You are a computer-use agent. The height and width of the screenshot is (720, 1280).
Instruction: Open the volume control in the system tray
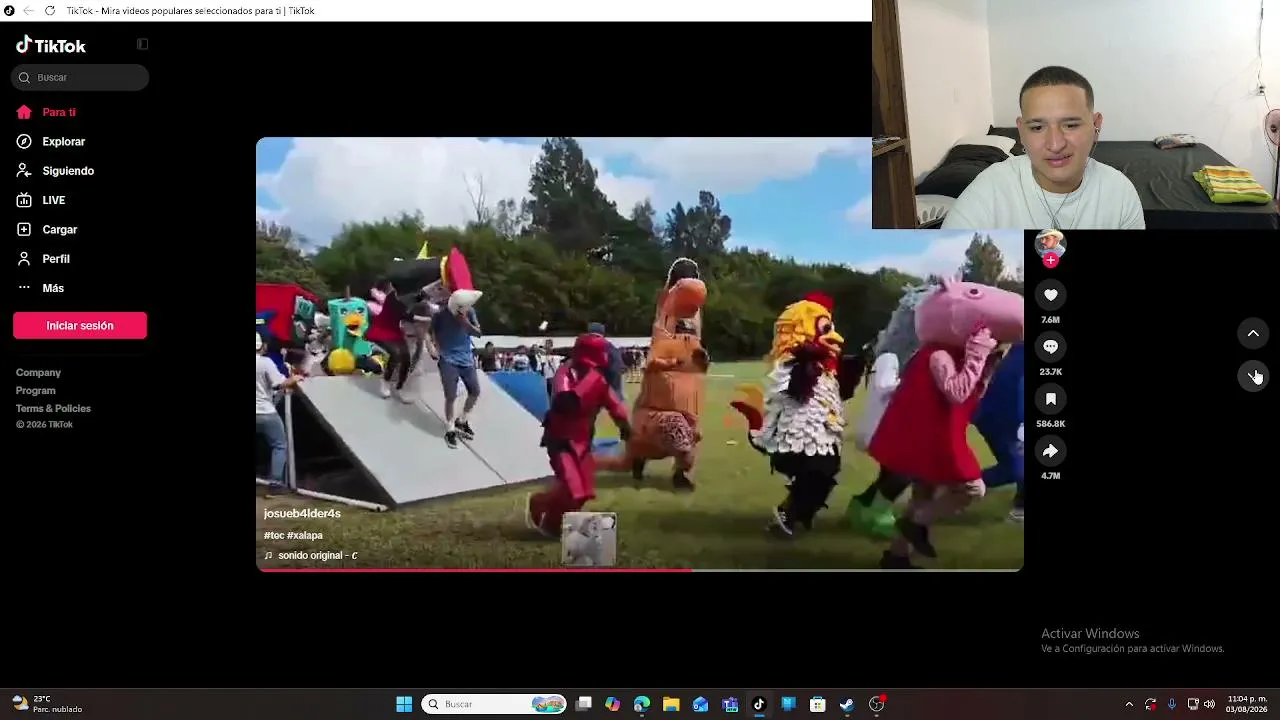(1210, 704)
